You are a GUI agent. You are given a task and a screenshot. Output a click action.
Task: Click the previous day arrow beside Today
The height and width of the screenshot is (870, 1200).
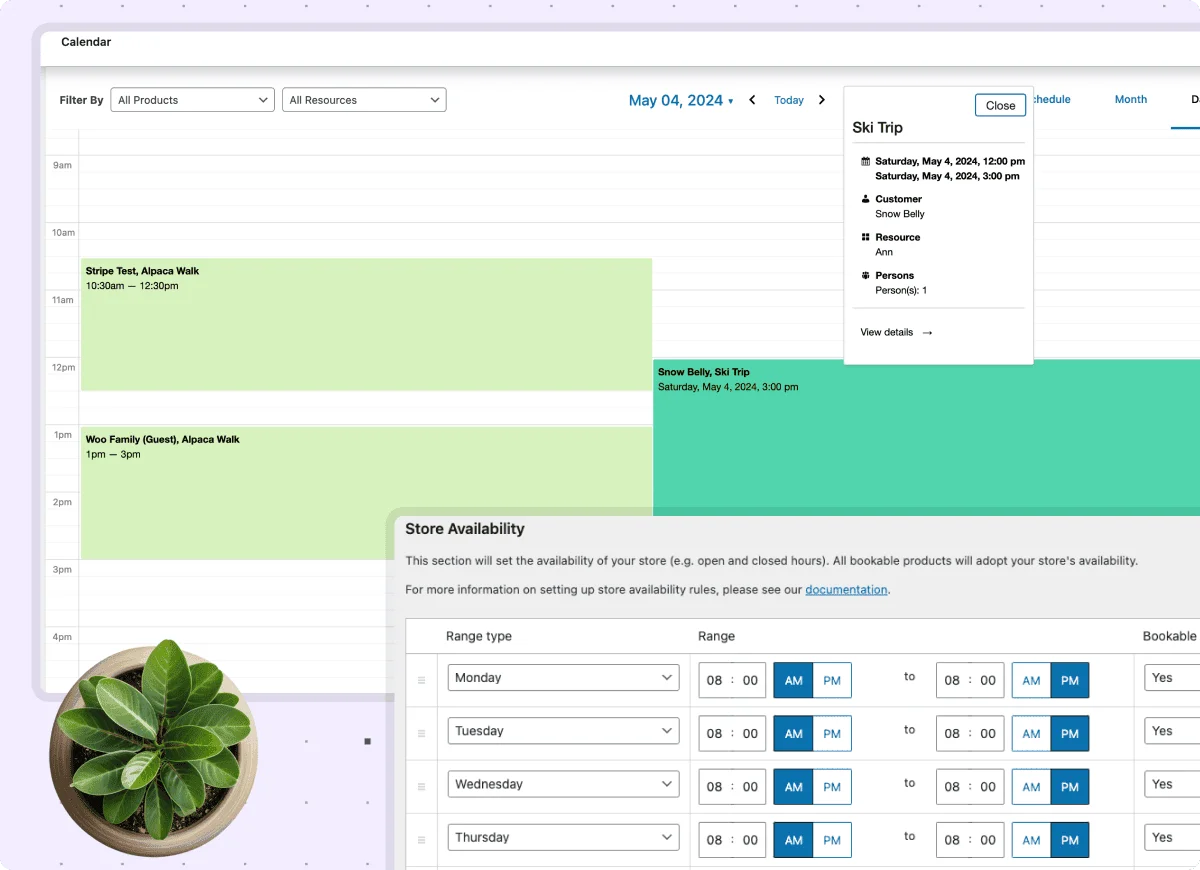752,100
